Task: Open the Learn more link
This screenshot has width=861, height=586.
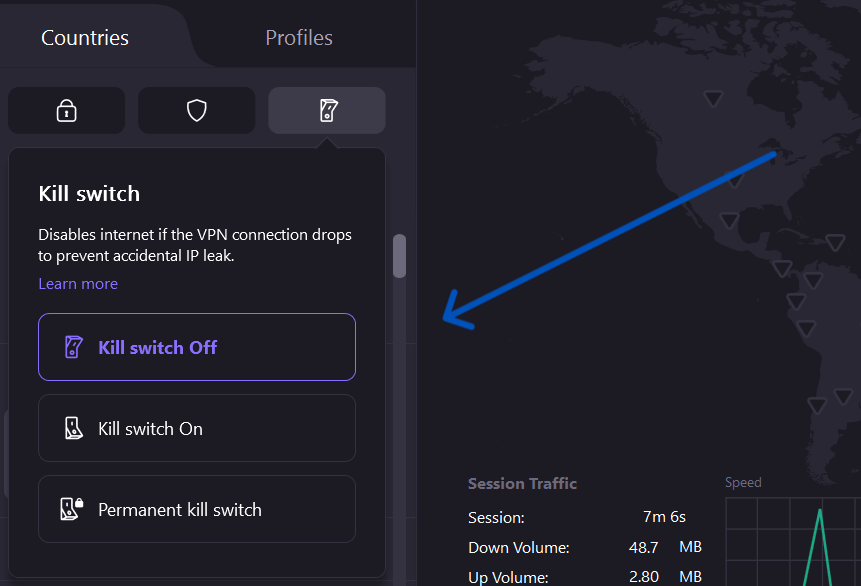Action: tap(77, 283)
